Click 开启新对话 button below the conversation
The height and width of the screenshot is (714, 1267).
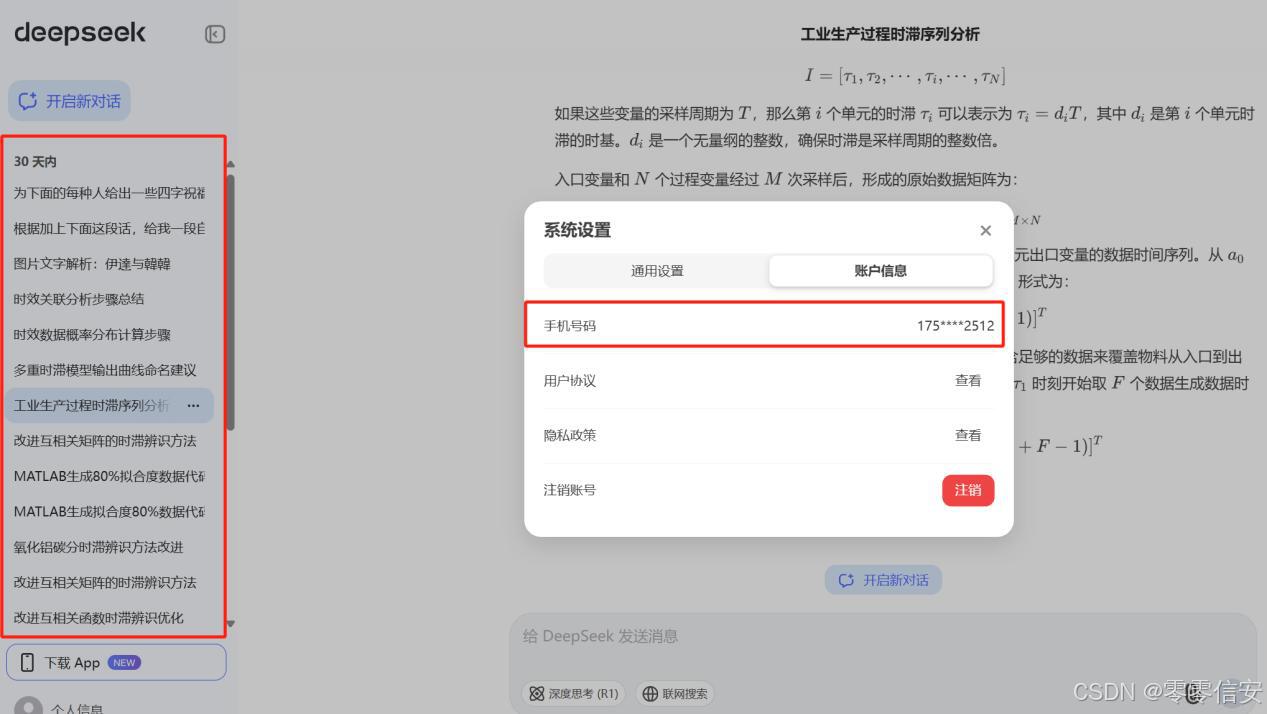coord(883,580)
